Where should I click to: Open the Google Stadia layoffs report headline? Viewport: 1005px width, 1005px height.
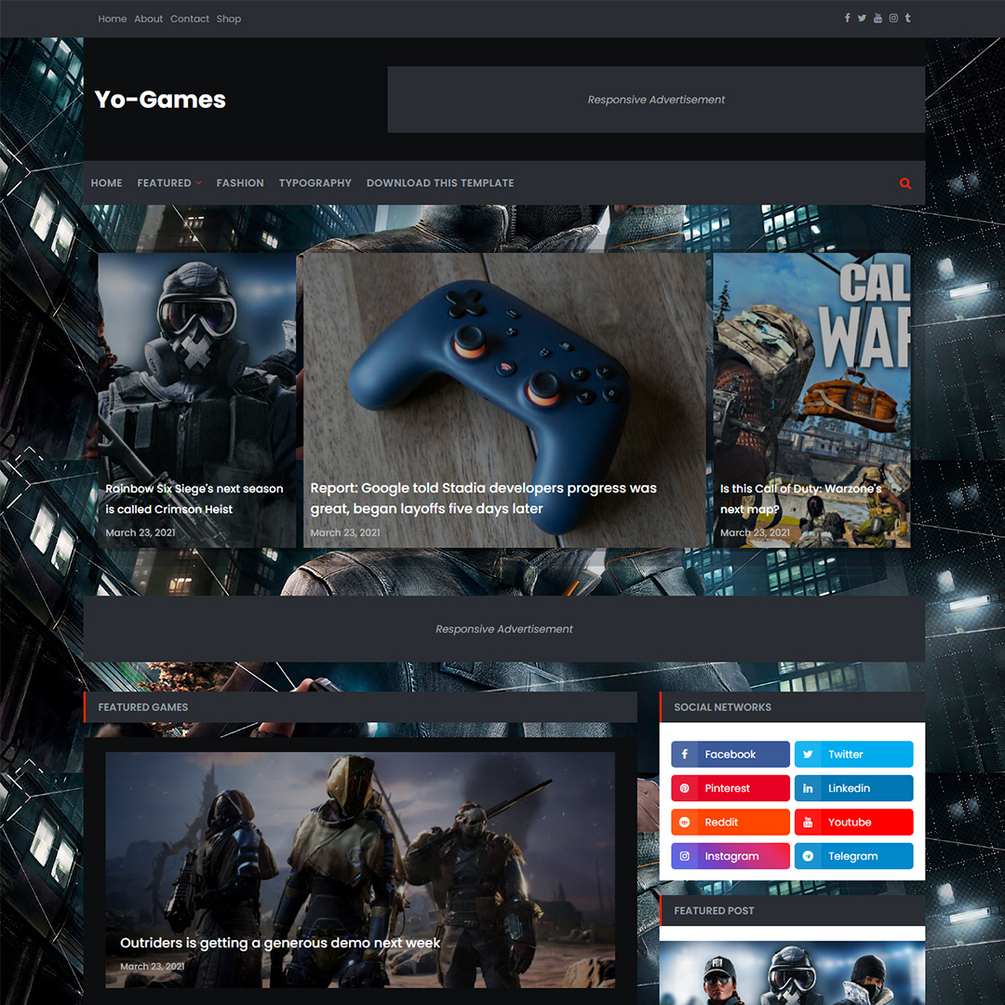point(483,498)
